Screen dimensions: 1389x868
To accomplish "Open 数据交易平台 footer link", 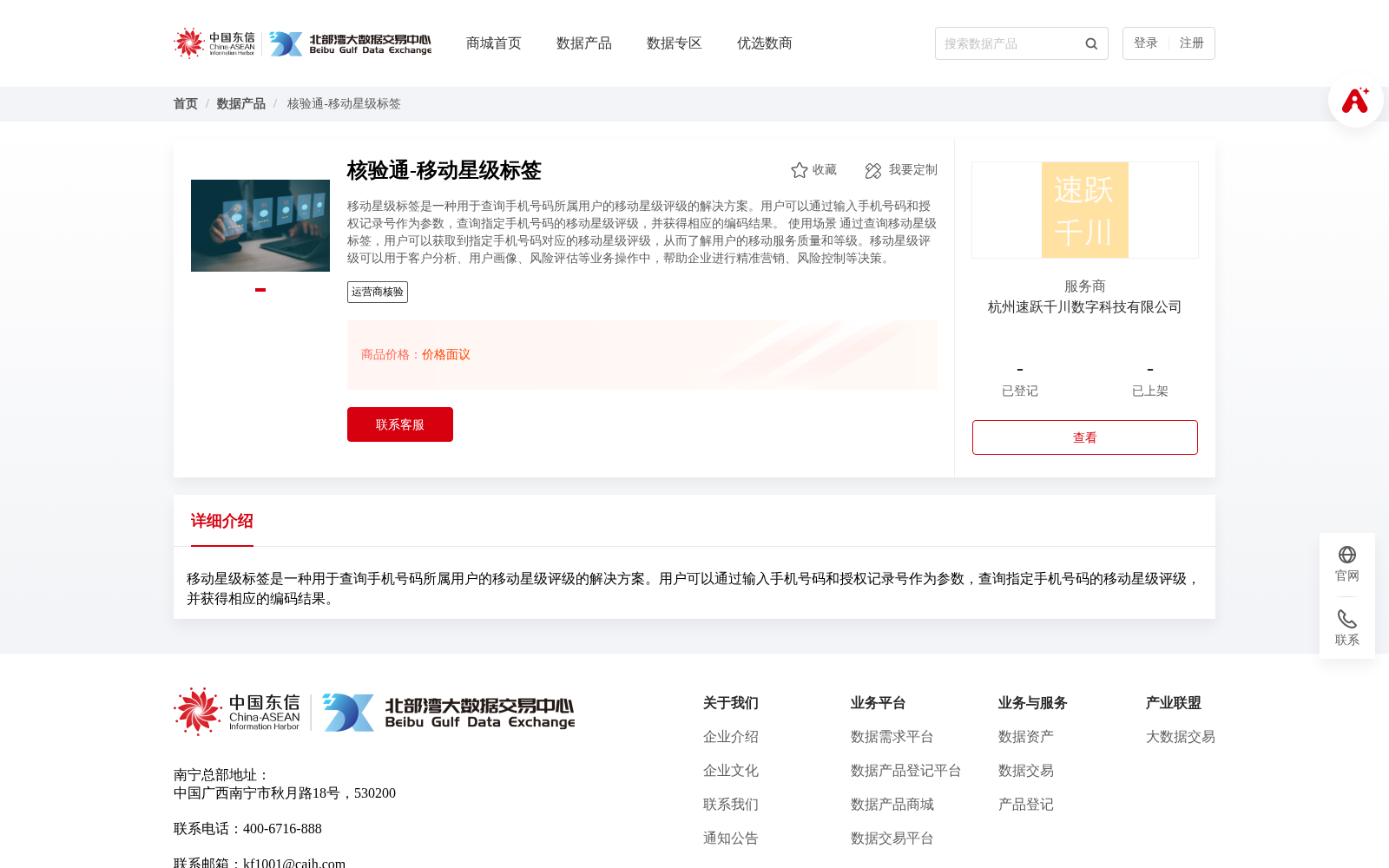I will (x=892, y=838).
